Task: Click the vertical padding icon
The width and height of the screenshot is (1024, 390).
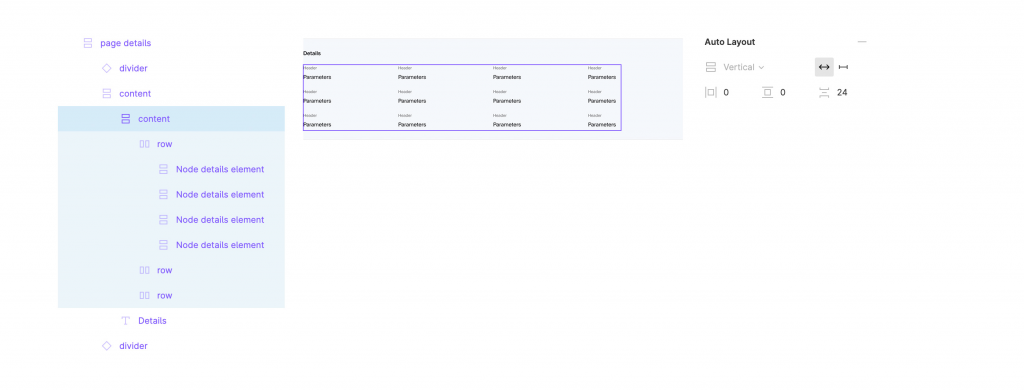Action: 767,93
